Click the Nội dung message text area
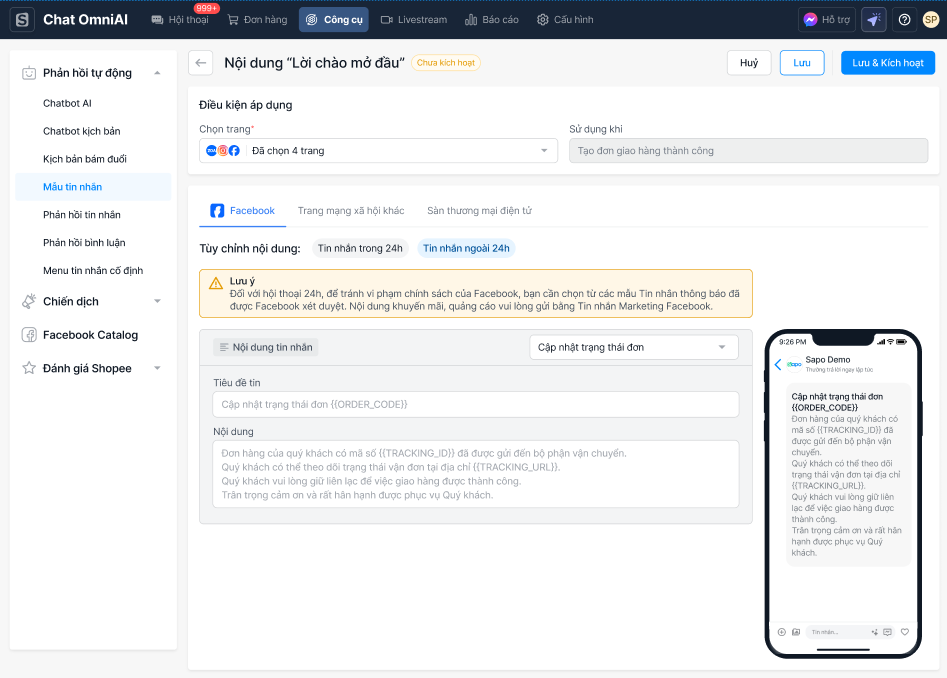 [476, 474]
